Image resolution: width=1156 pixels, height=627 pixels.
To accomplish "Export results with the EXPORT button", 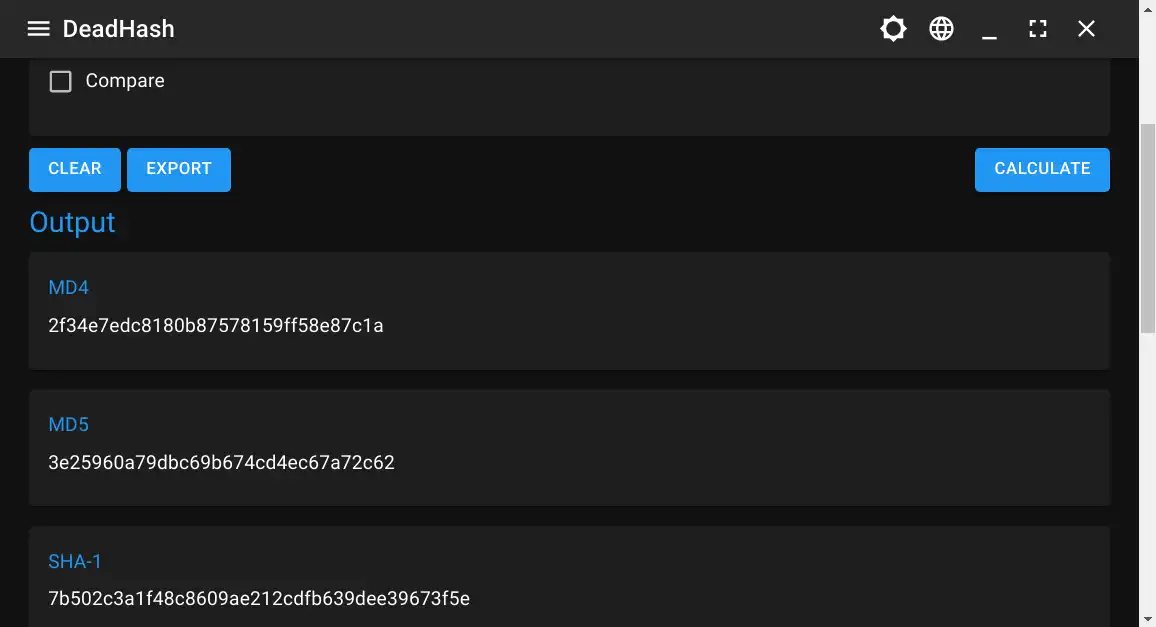I will tap(178, 169).
